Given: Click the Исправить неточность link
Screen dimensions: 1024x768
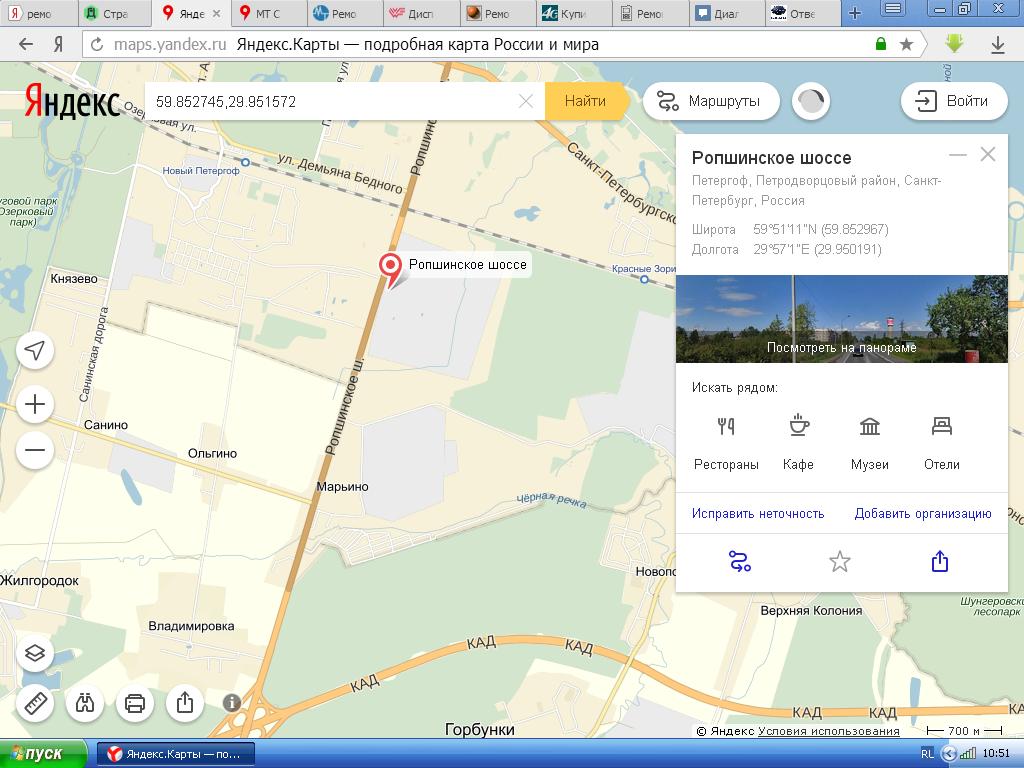Looking at the screenshot, I should click(x=758, y=513).
